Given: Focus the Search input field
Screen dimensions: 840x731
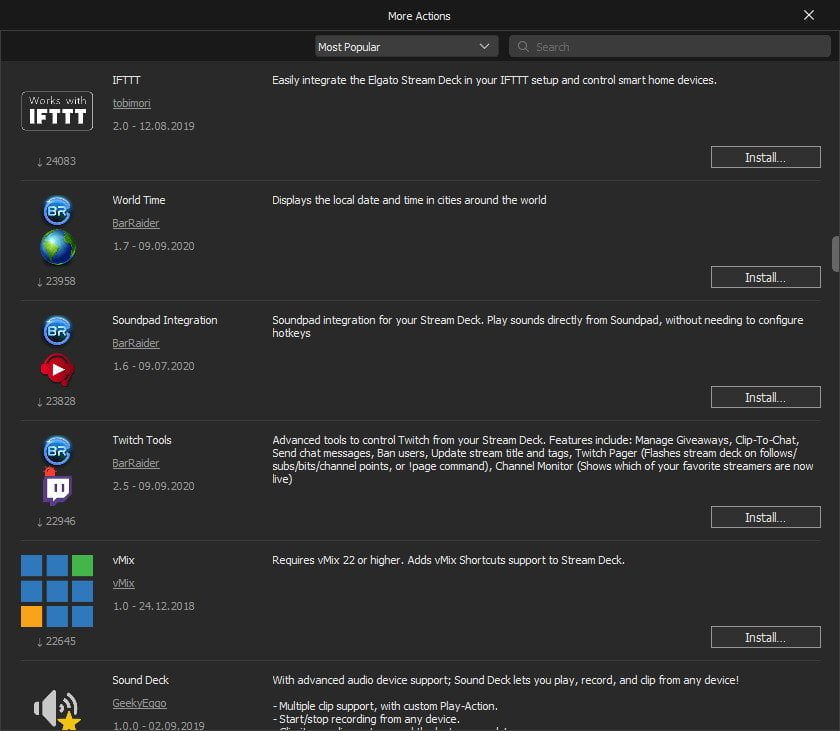Looking at the screenshot, I should pos(670,47).
